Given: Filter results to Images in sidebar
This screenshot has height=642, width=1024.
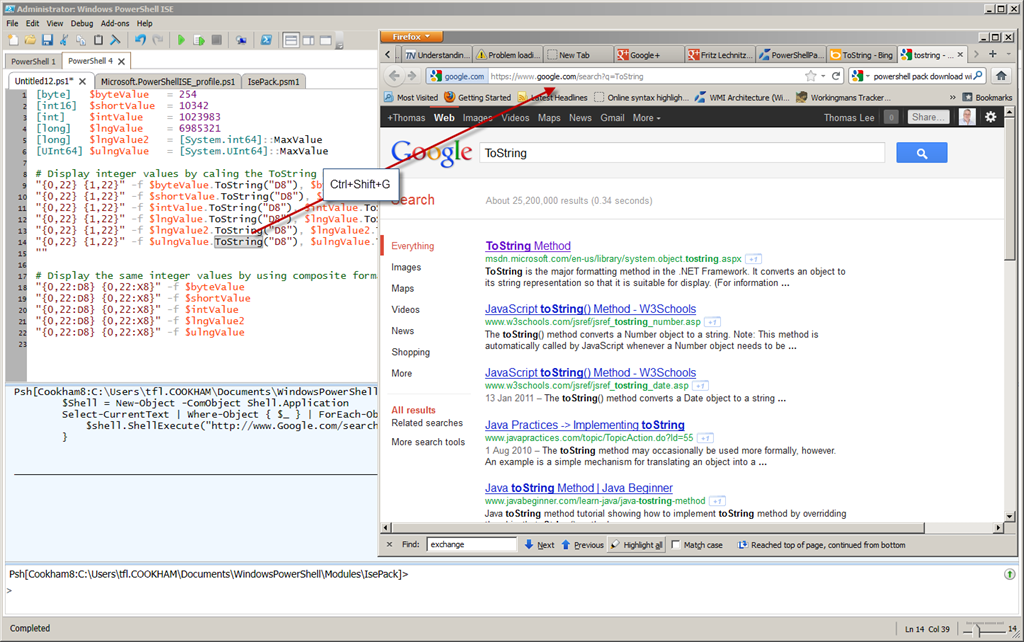Looking at the screenshot, I should [406, 267].
